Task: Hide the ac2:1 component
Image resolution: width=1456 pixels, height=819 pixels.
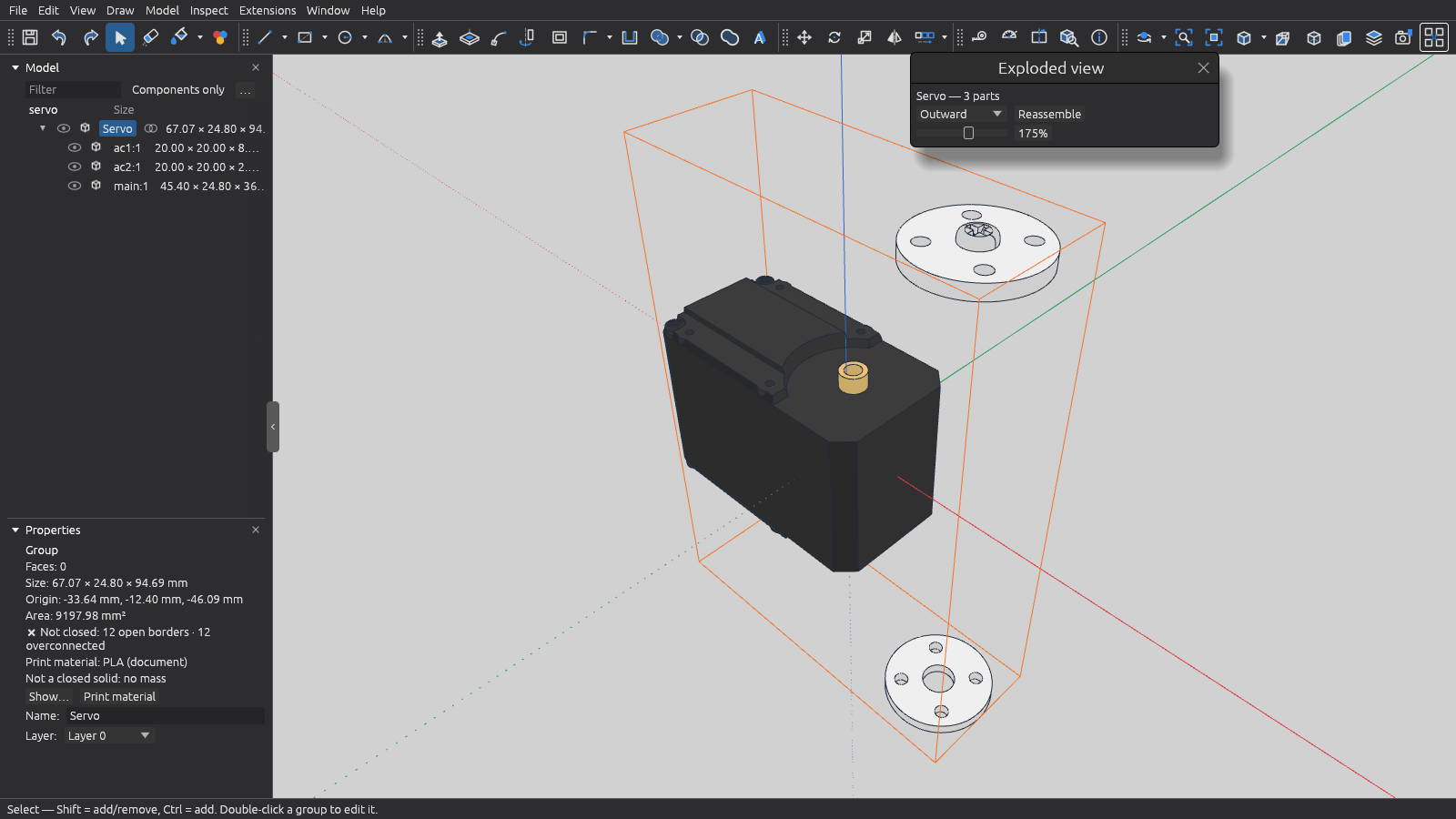Action: click(x=75, y=167)
